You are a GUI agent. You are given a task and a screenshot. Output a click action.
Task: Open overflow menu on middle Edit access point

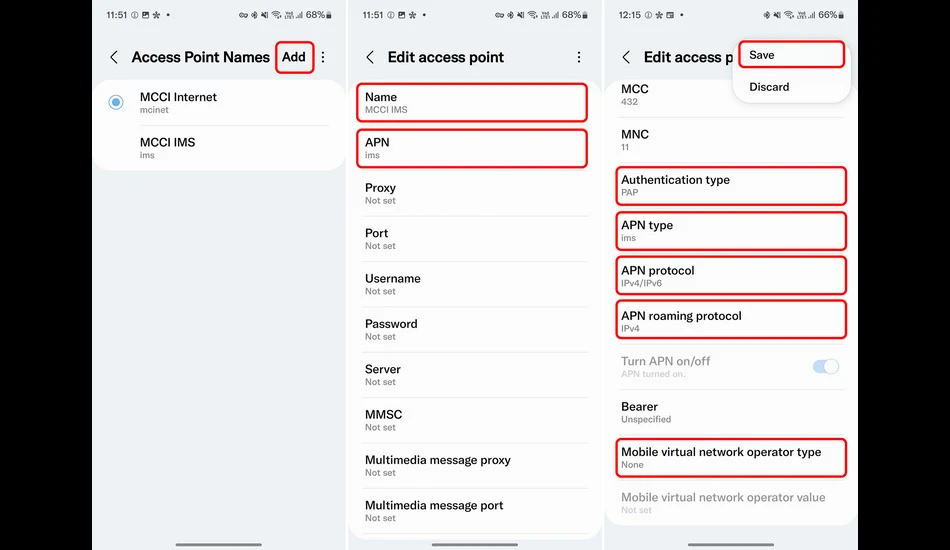pos(579,57)
